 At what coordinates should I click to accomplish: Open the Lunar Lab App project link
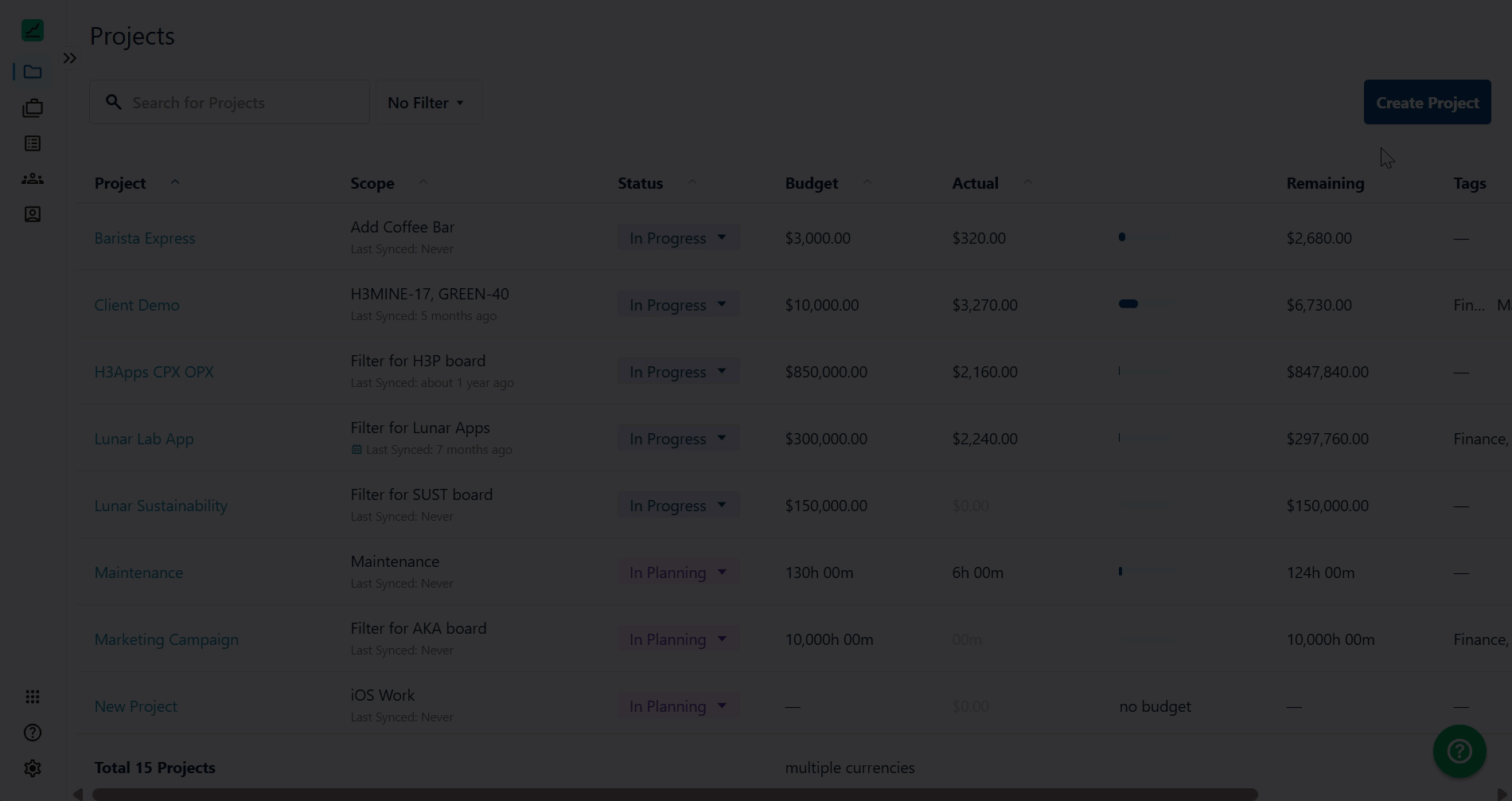(144, 439)
